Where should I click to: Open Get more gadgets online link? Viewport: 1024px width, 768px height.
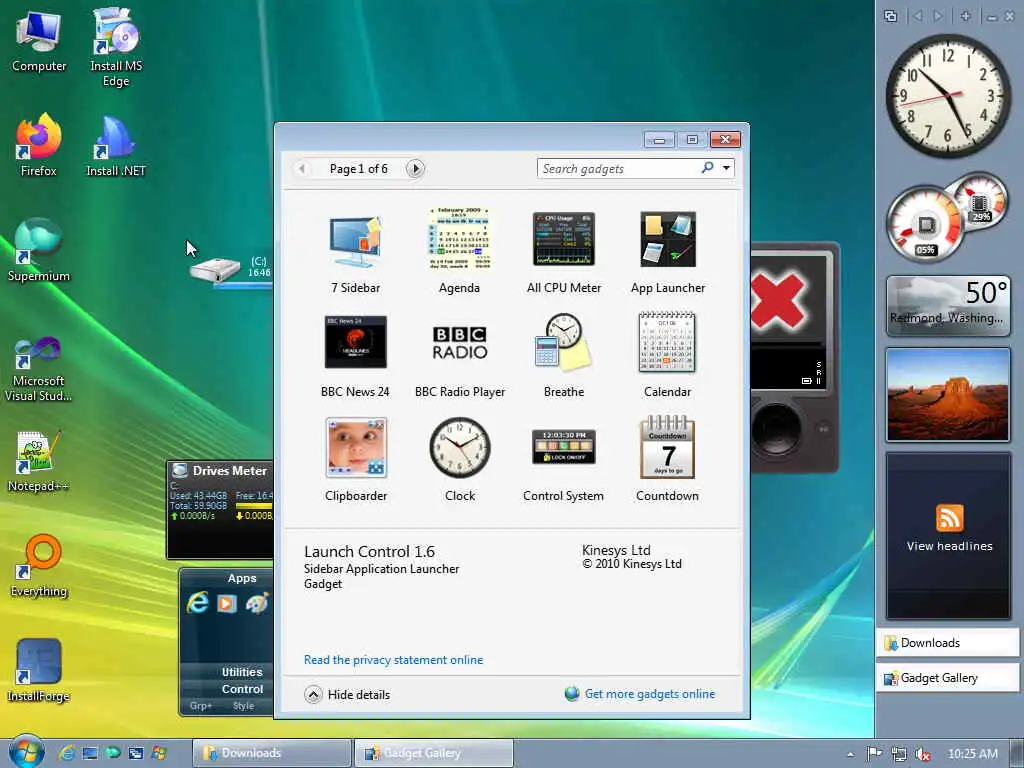point(649,694)
